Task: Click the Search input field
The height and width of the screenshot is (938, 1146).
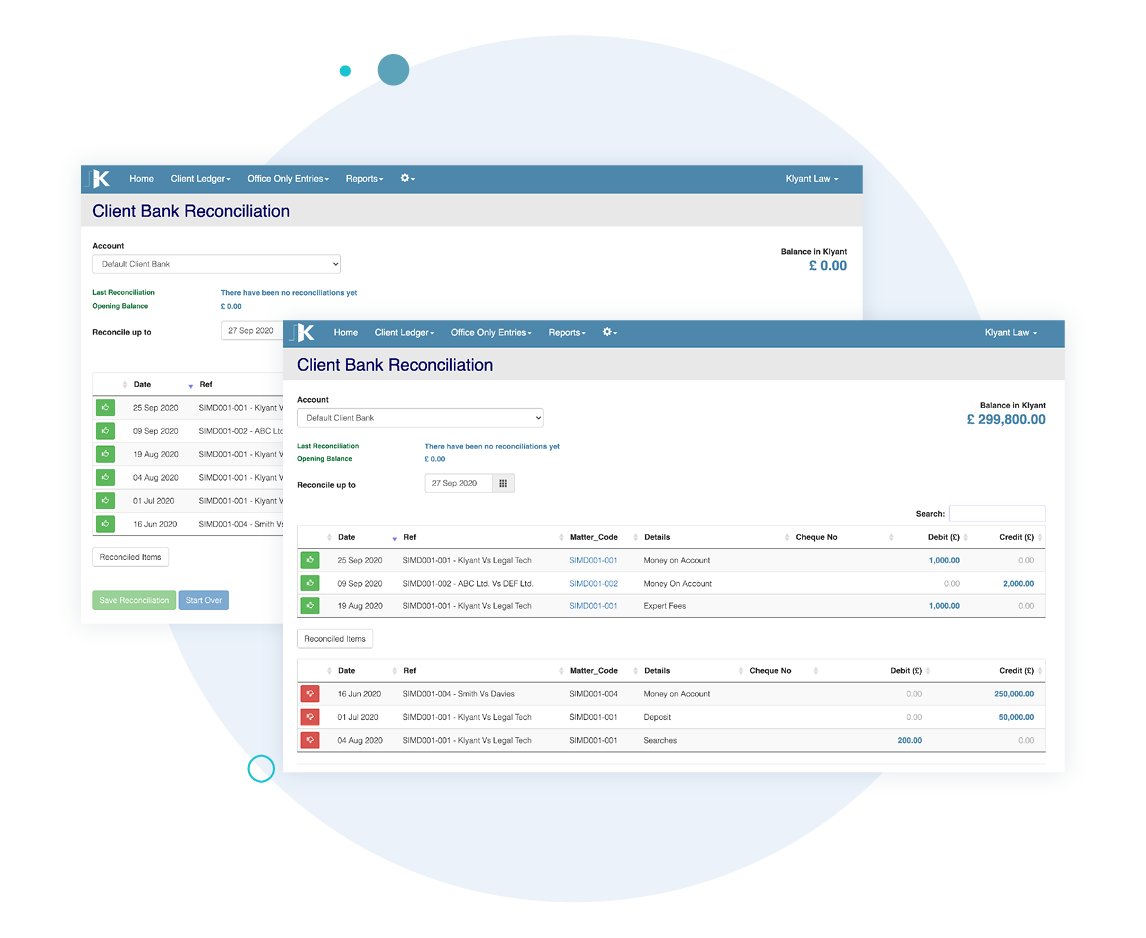Action: [x=997, y=514]
